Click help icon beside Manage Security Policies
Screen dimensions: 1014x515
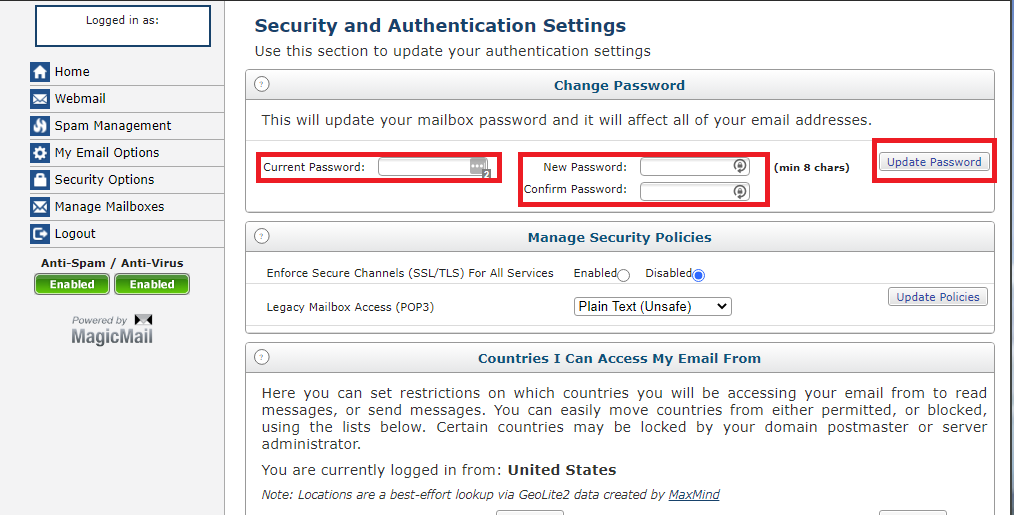tap(262, 236)
